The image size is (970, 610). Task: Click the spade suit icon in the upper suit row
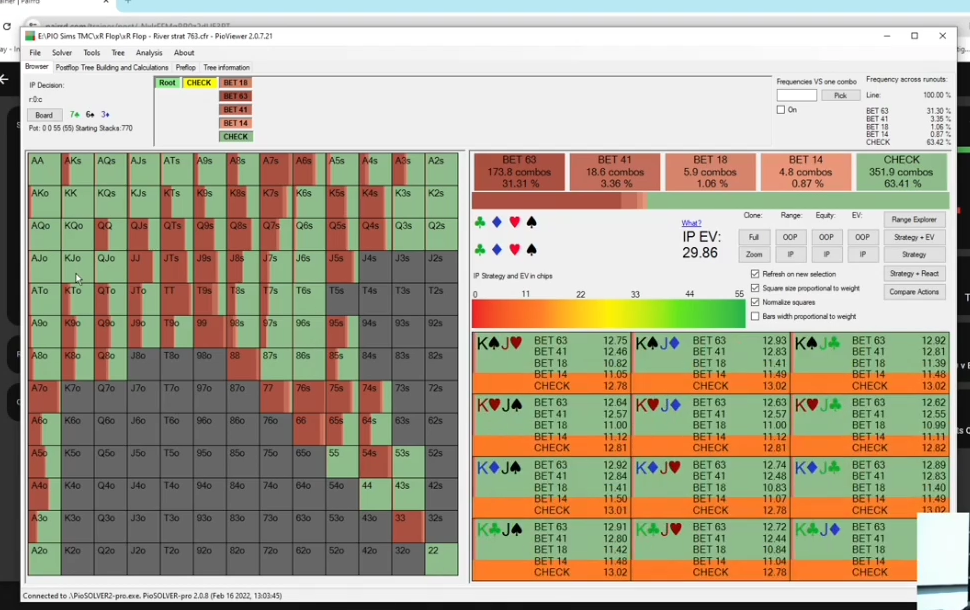(531, 222)
